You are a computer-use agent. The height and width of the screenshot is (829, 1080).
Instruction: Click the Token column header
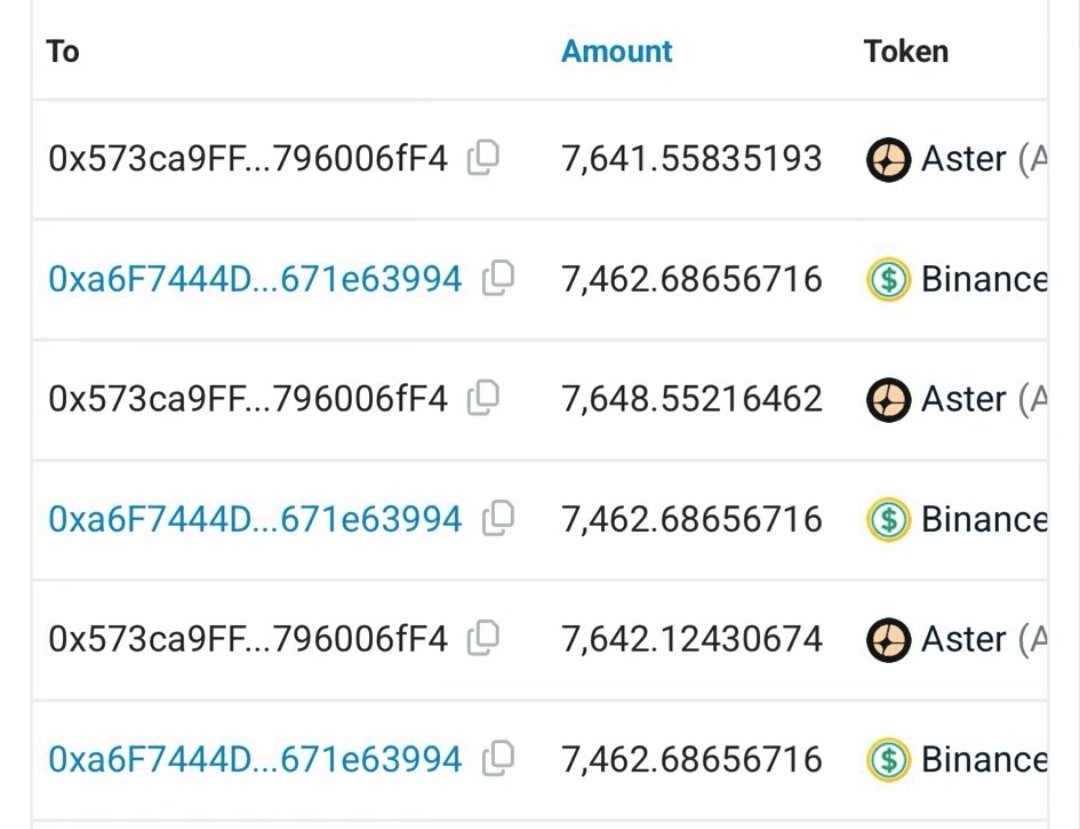tap(906, 51)
